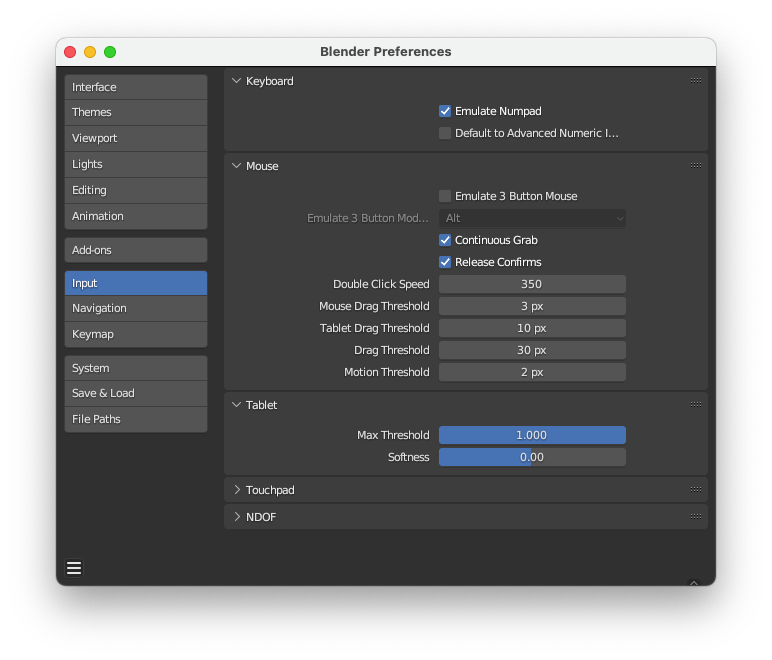Click the Motion Threshold field
Screen dimensions: 772x660
532,372
